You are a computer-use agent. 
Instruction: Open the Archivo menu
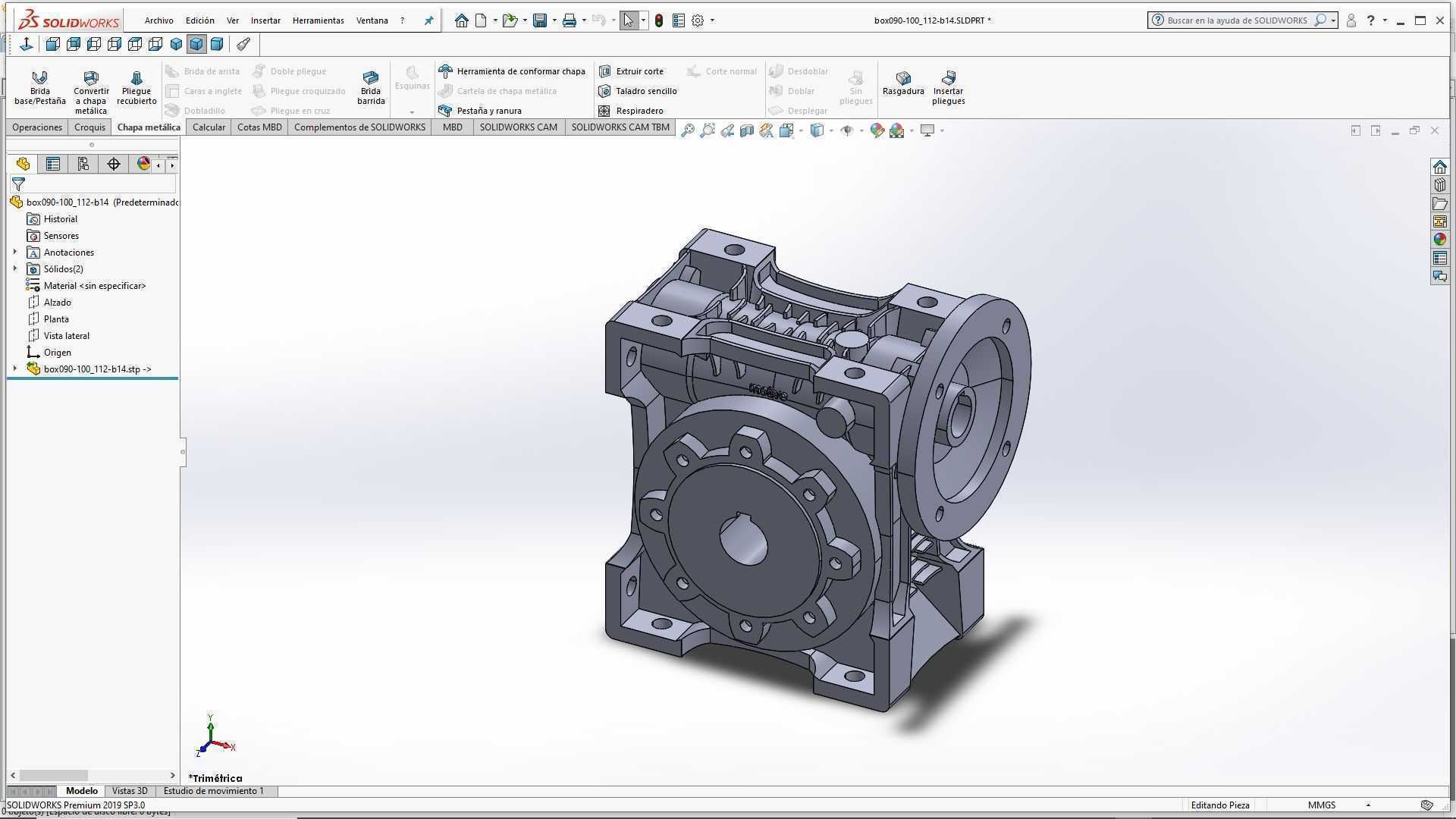[x=158, y=20]
